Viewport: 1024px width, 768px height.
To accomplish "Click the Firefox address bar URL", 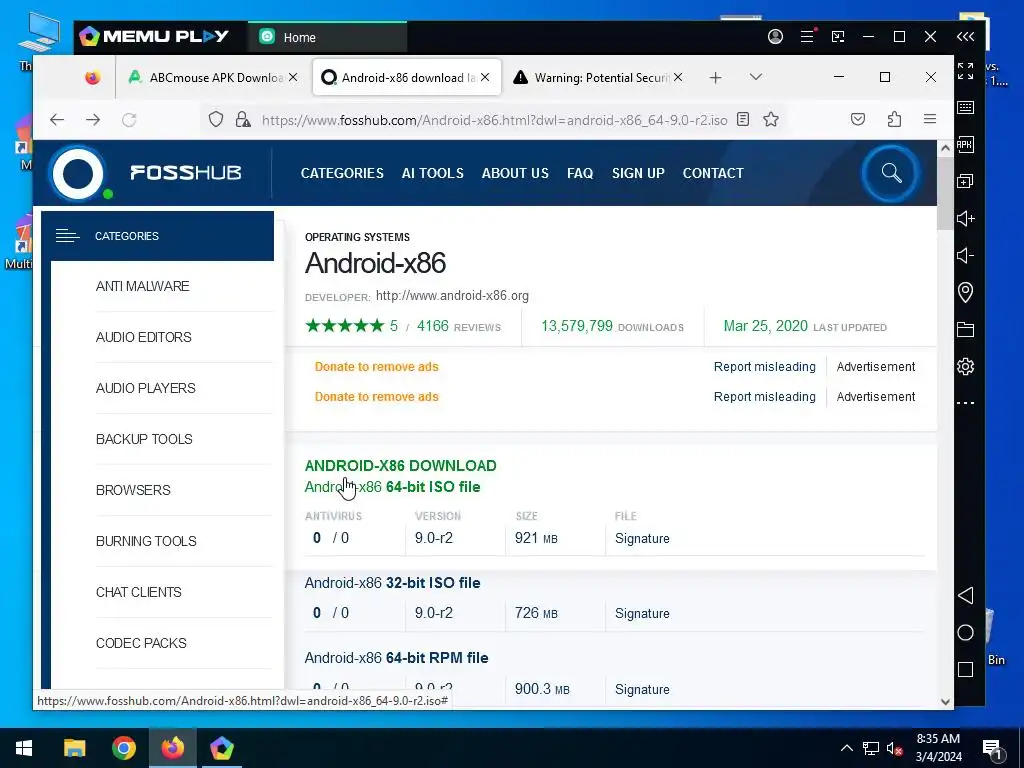I will [x=494, y=120].
